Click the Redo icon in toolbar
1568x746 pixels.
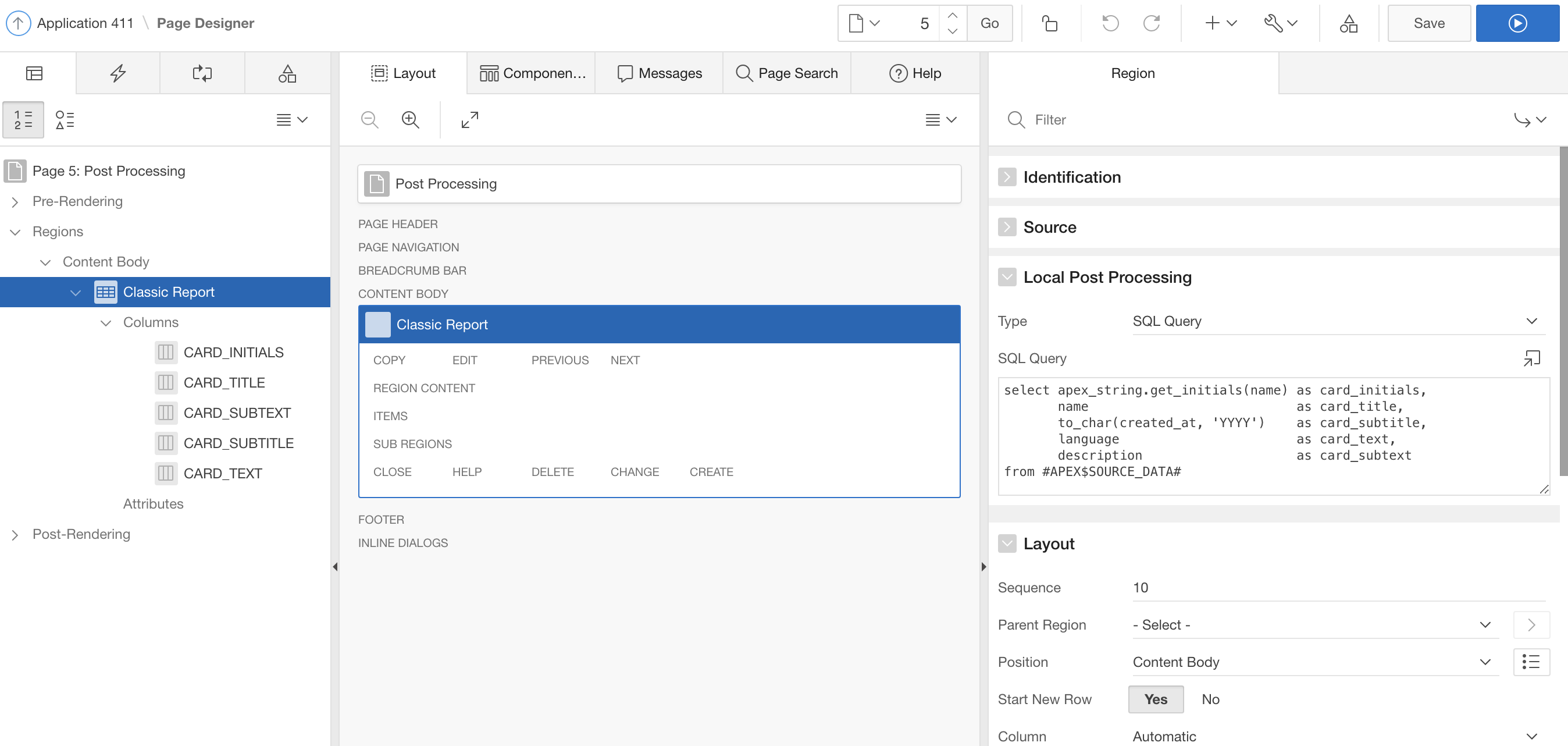[x=1151, y=23]
